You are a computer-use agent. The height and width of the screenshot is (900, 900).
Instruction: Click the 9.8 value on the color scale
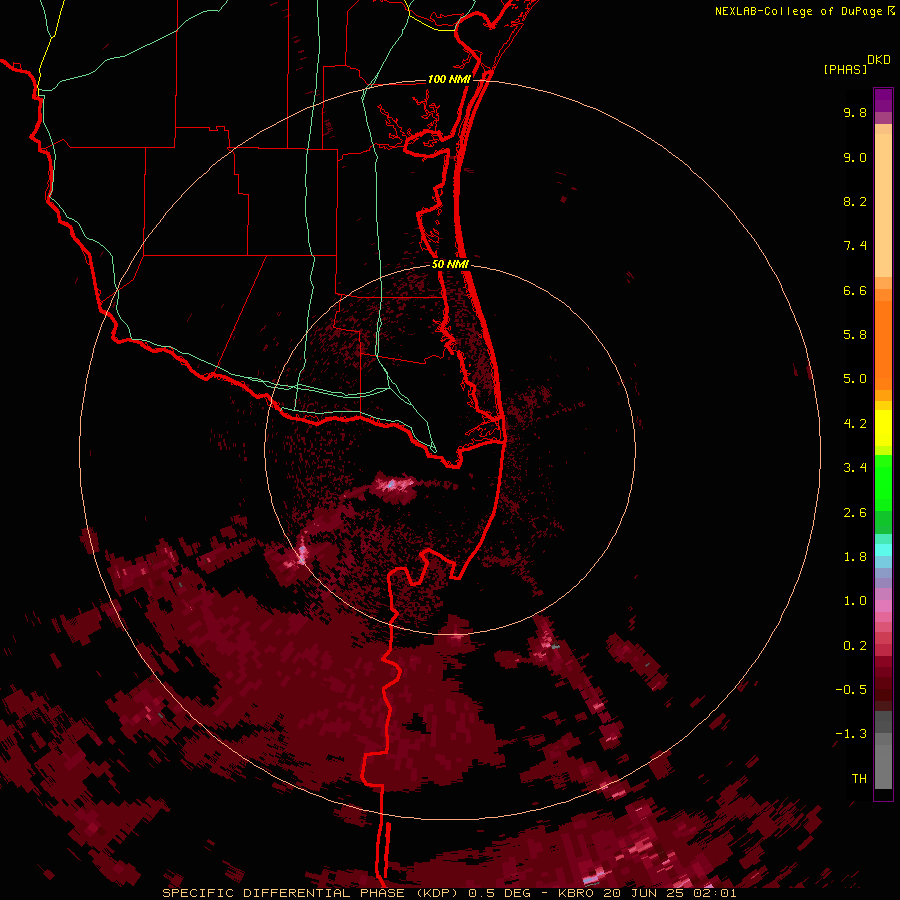(855, 112)
